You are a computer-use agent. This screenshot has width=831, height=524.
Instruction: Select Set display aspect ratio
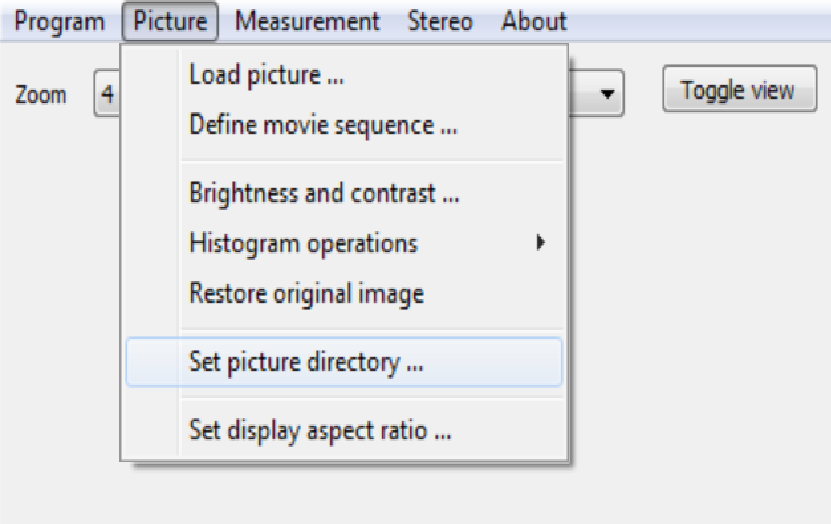click(320, 432)
